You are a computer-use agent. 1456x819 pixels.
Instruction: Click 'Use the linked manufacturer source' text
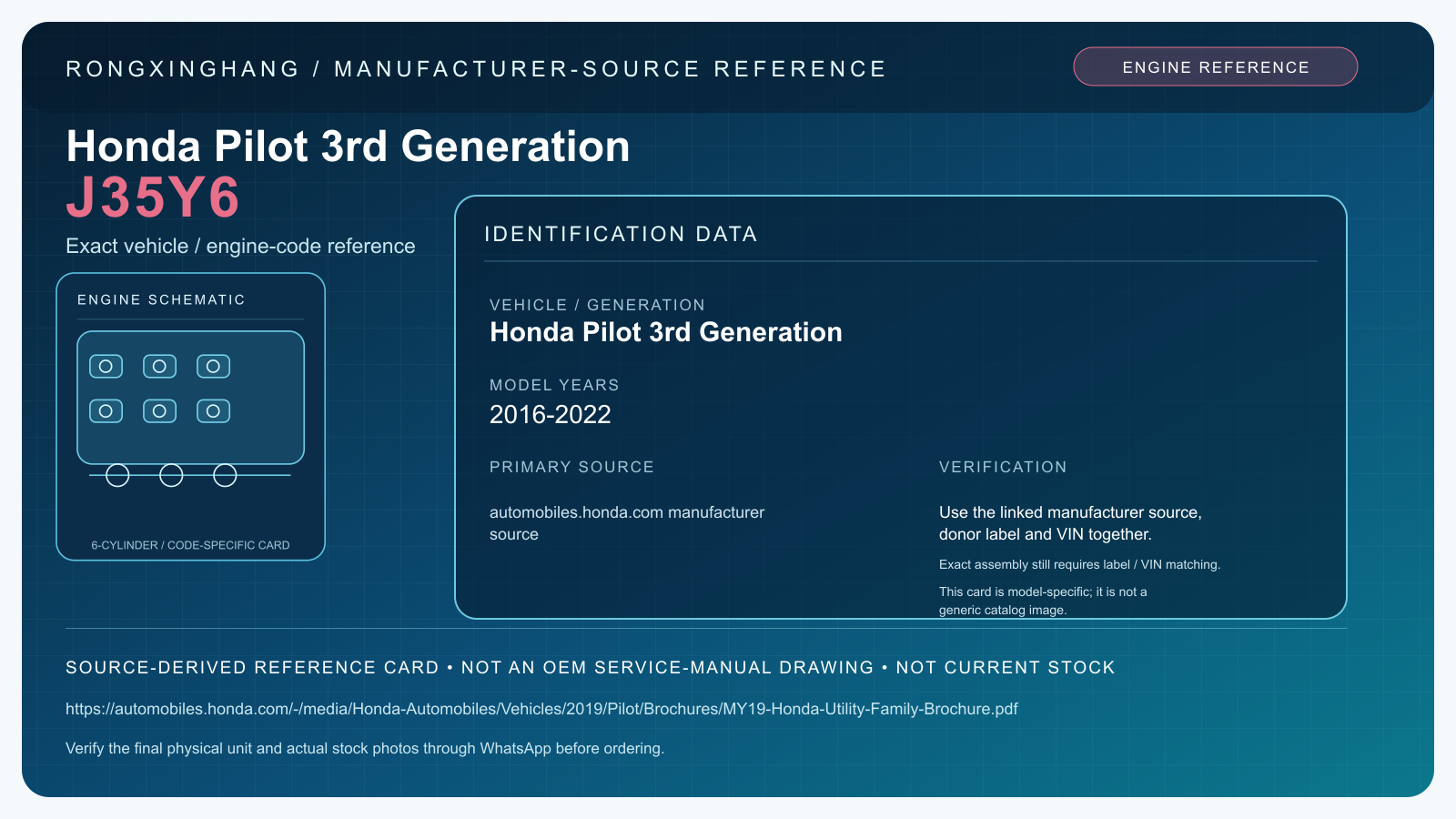coord(1070,523)
